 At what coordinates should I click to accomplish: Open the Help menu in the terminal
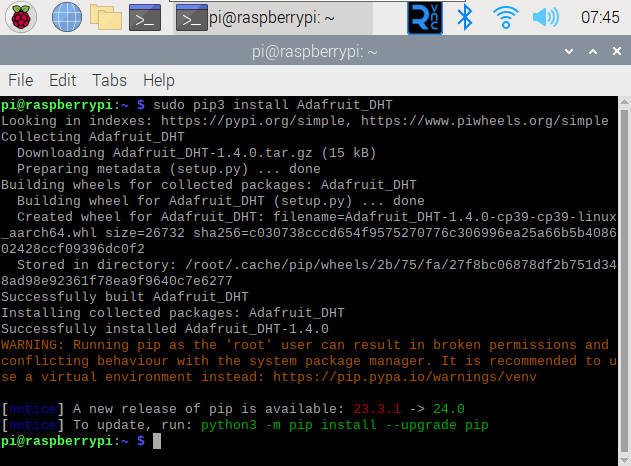[x=159, y=80]
